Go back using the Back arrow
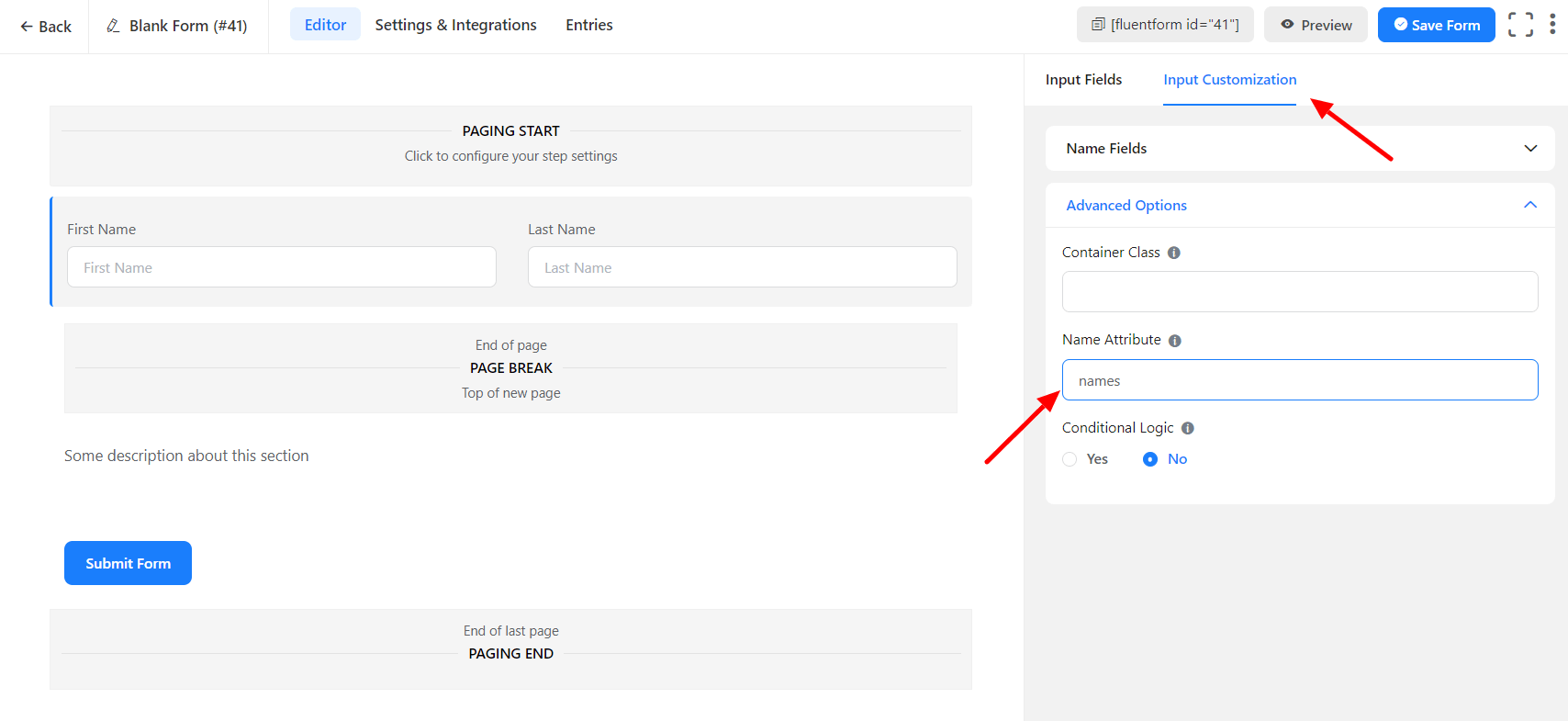The height and width of the screenshot is (721, 1568). coord(45,27)
